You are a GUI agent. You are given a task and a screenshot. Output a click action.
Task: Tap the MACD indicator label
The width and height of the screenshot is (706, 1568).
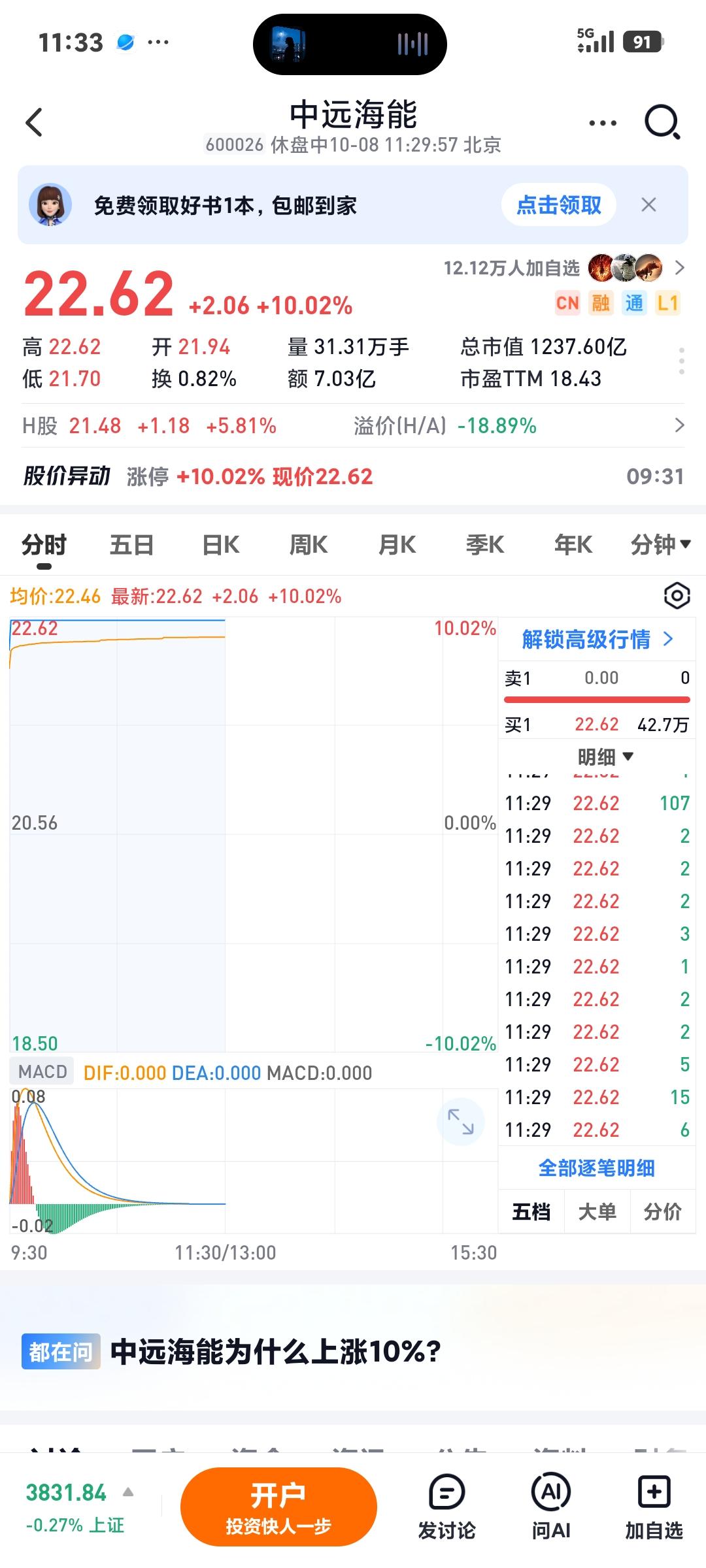[x=42, y=1072]
